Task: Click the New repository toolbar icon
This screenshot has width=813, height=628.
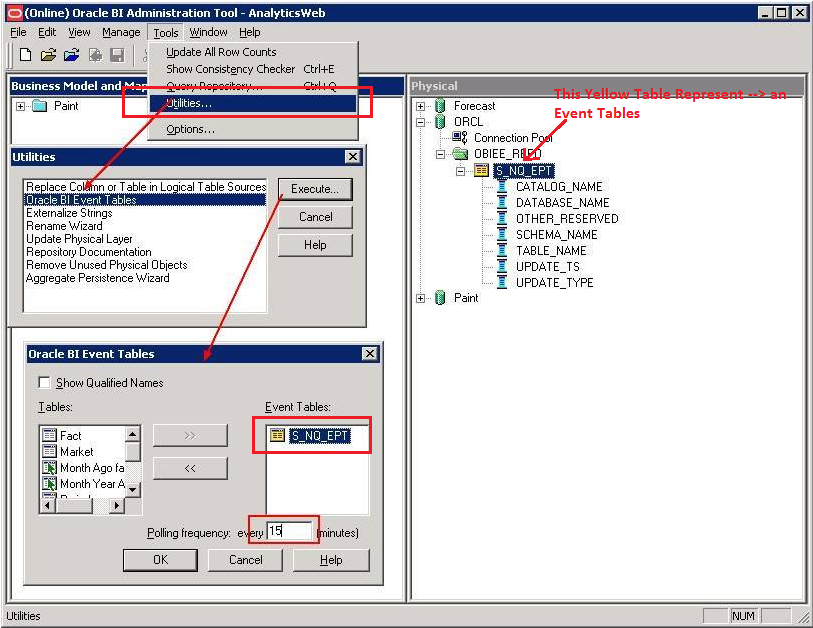Action: coord(25,54)
